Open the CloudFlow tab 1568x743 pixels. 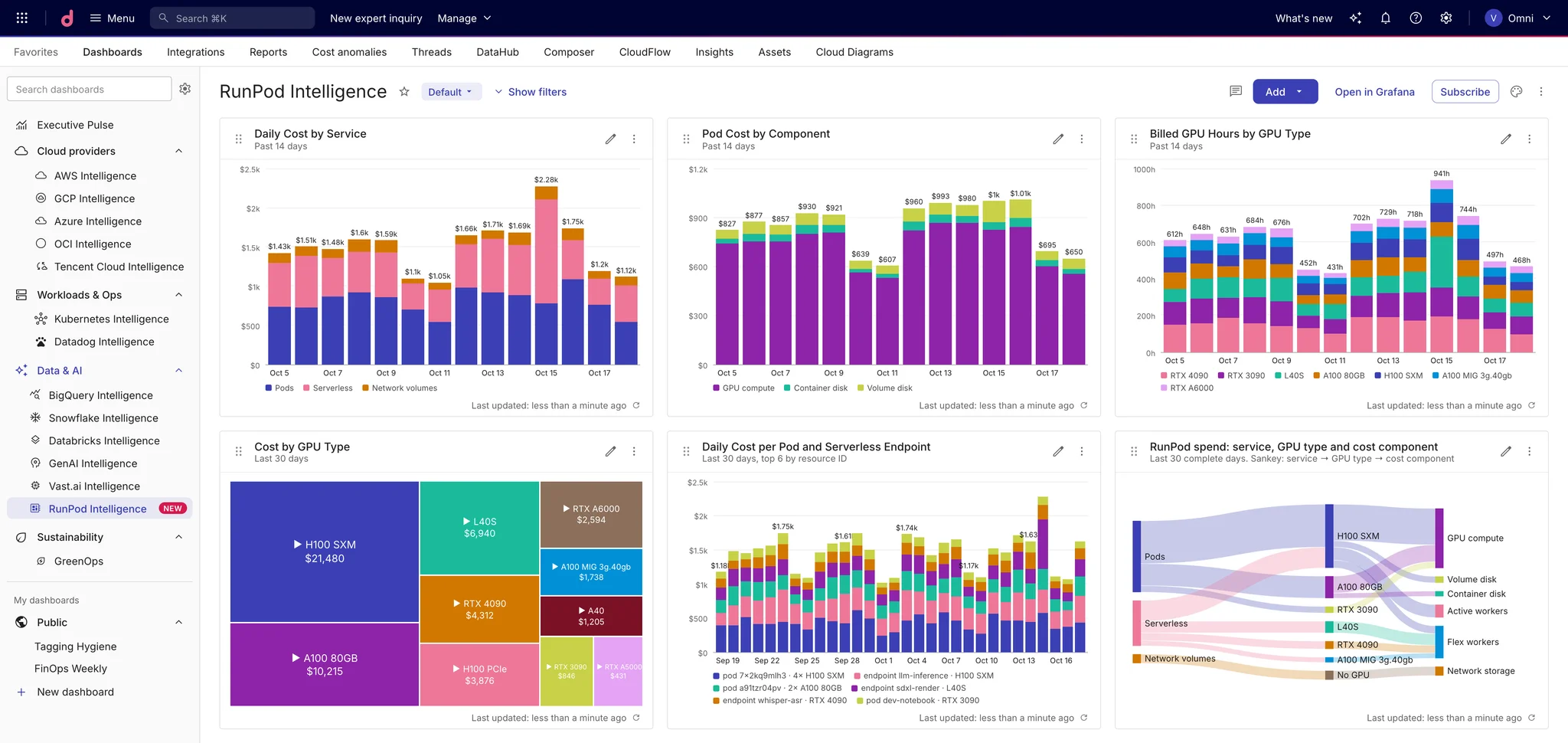point(645,52)
